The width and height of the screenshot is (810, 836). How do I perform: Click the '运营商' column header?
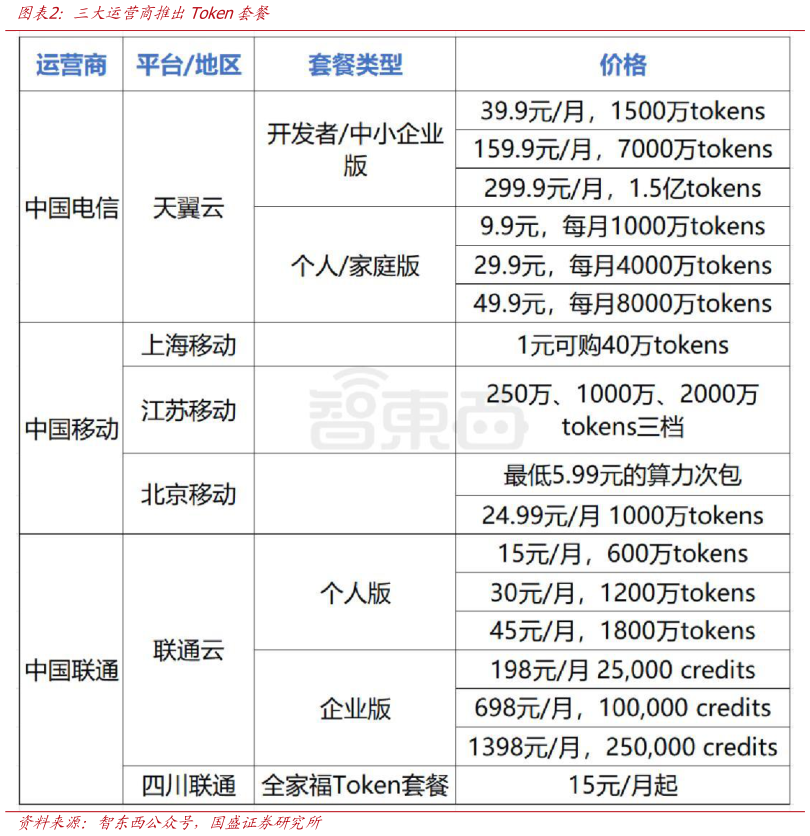(71, 65)
